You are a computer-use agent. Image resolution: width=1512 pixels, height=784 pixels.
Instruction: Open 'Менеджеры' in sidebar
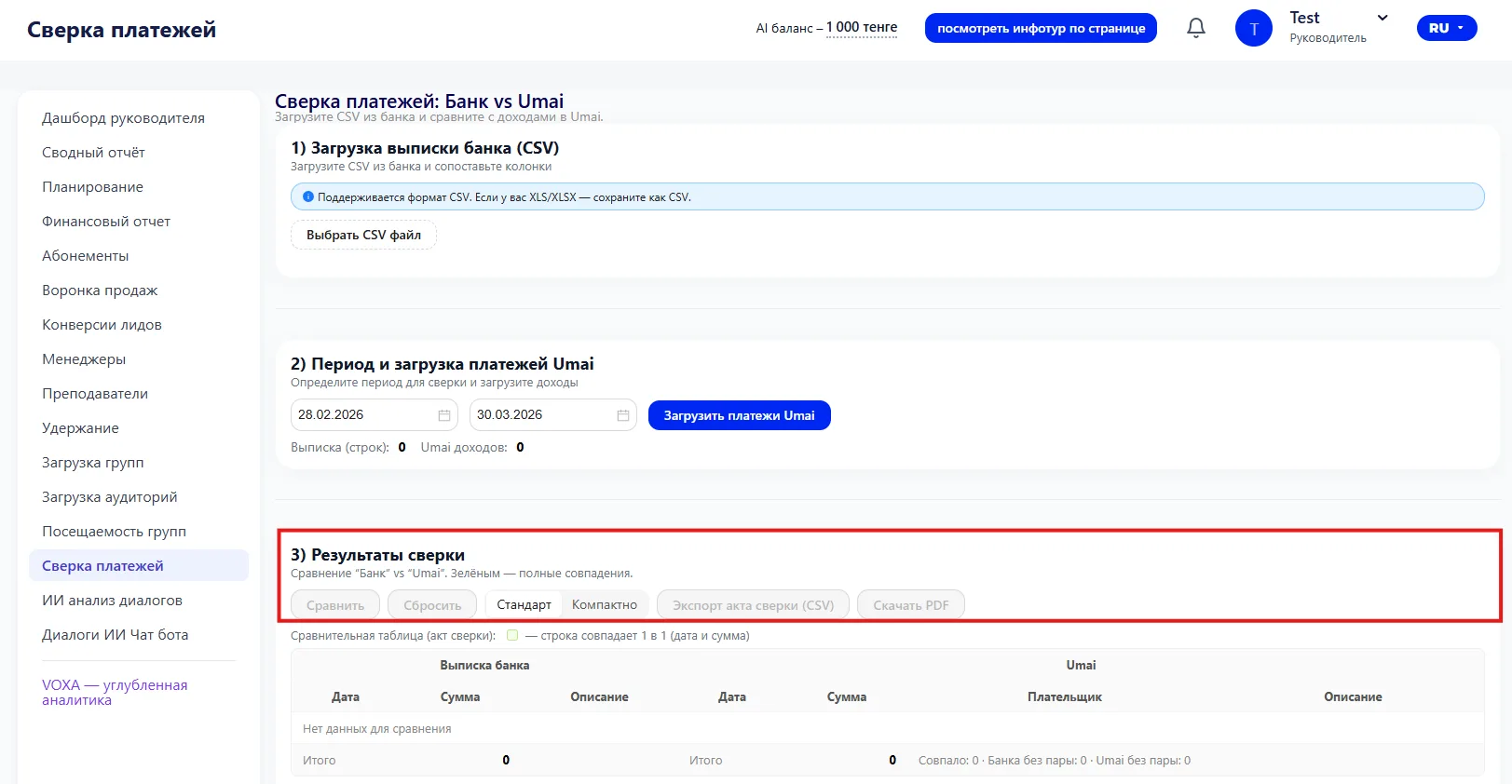click(84, 359)
